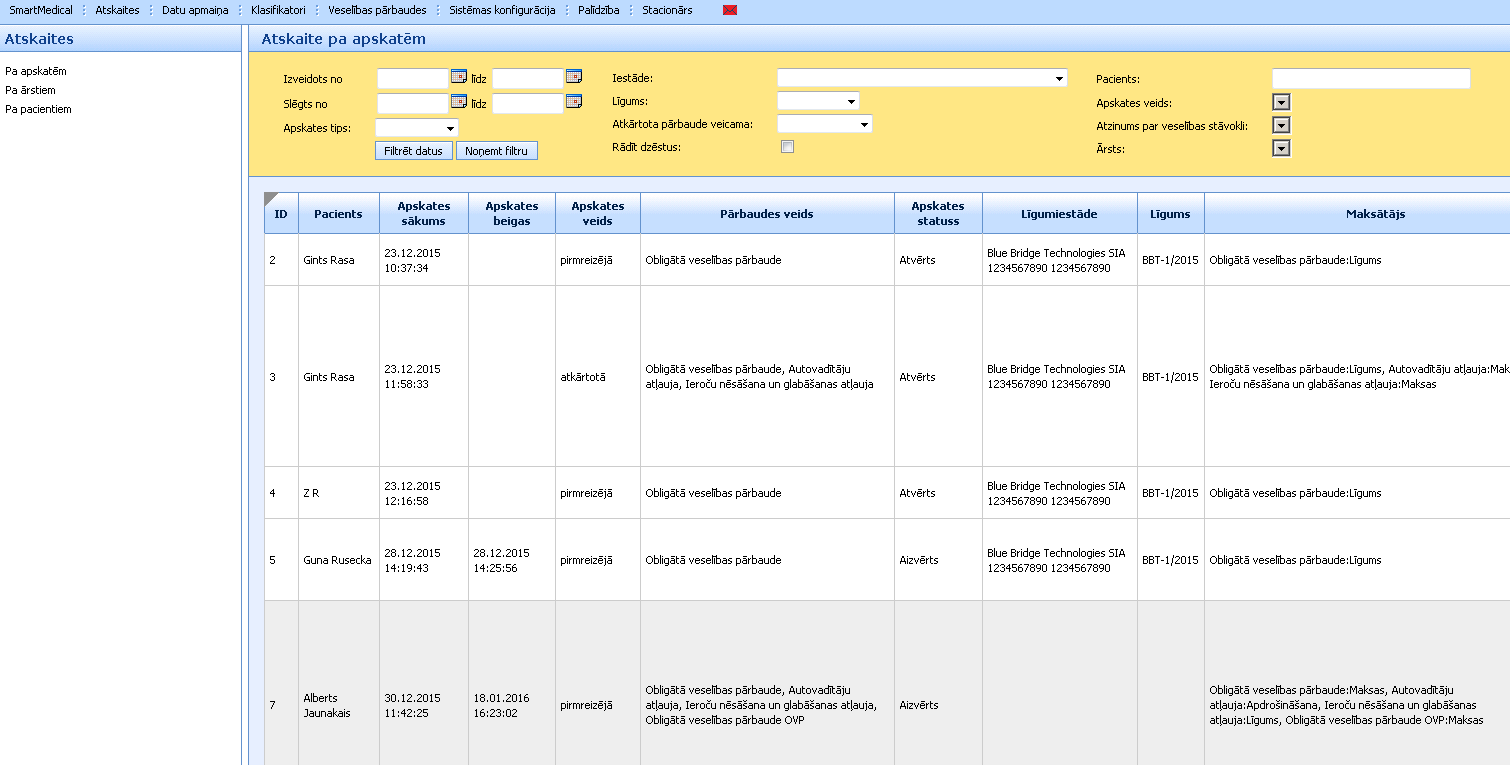Open the Pa ārstiem report link

click(30, 90)
